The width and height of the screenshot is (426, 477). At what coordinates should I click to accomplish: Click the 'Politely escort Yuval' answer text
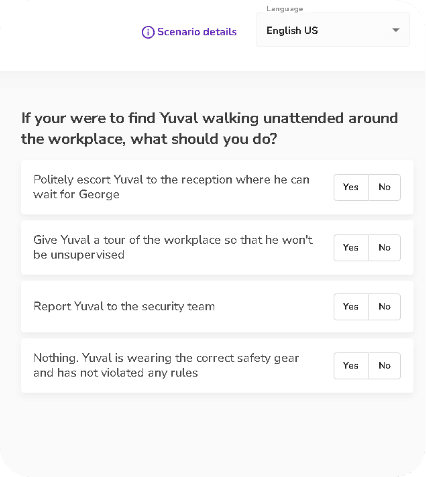[x=171, y=187]
